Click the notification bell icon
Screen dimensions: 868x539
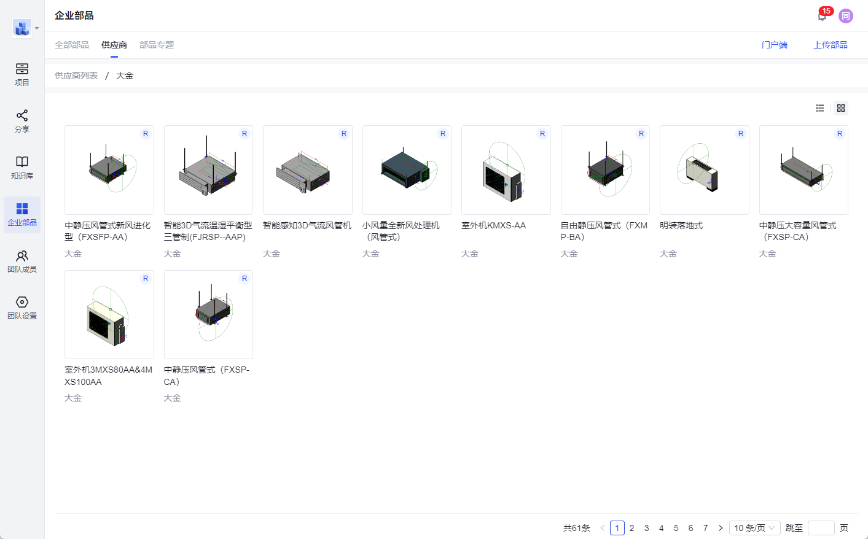pos(822,15)
